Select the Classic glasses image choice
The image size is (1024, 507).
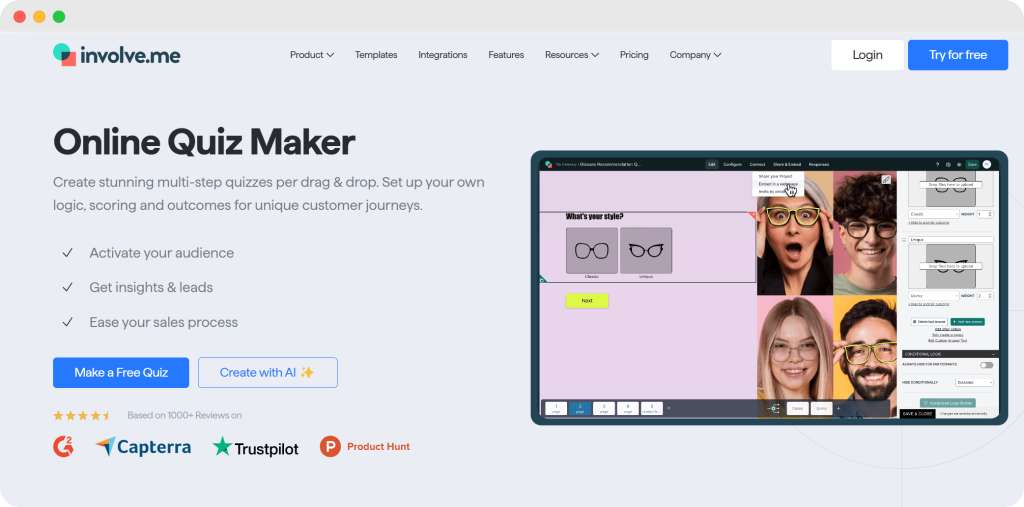[592, 251]
